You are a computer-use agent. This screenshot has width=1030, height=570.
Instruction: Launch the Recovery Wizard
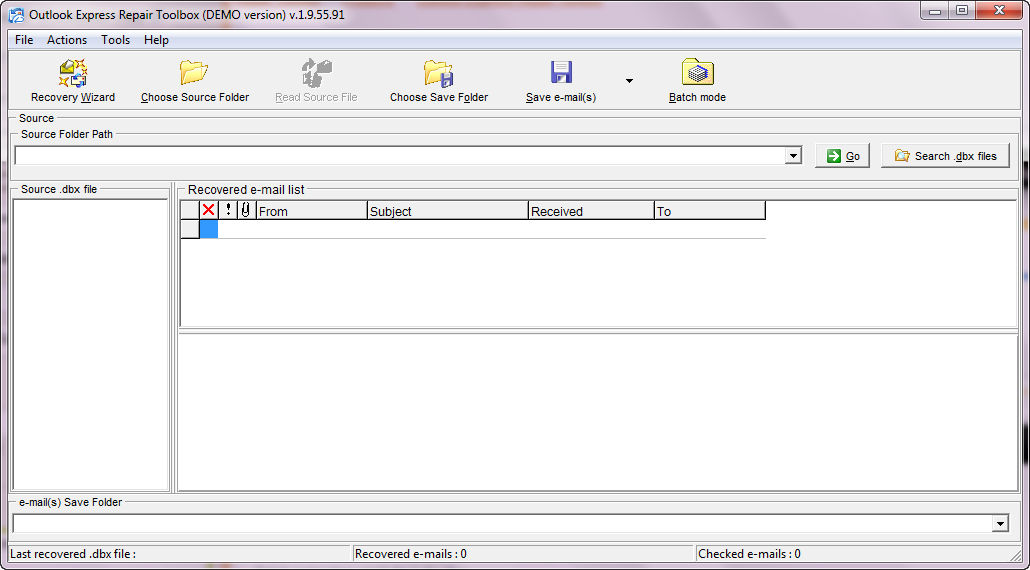tap(73, 81)
